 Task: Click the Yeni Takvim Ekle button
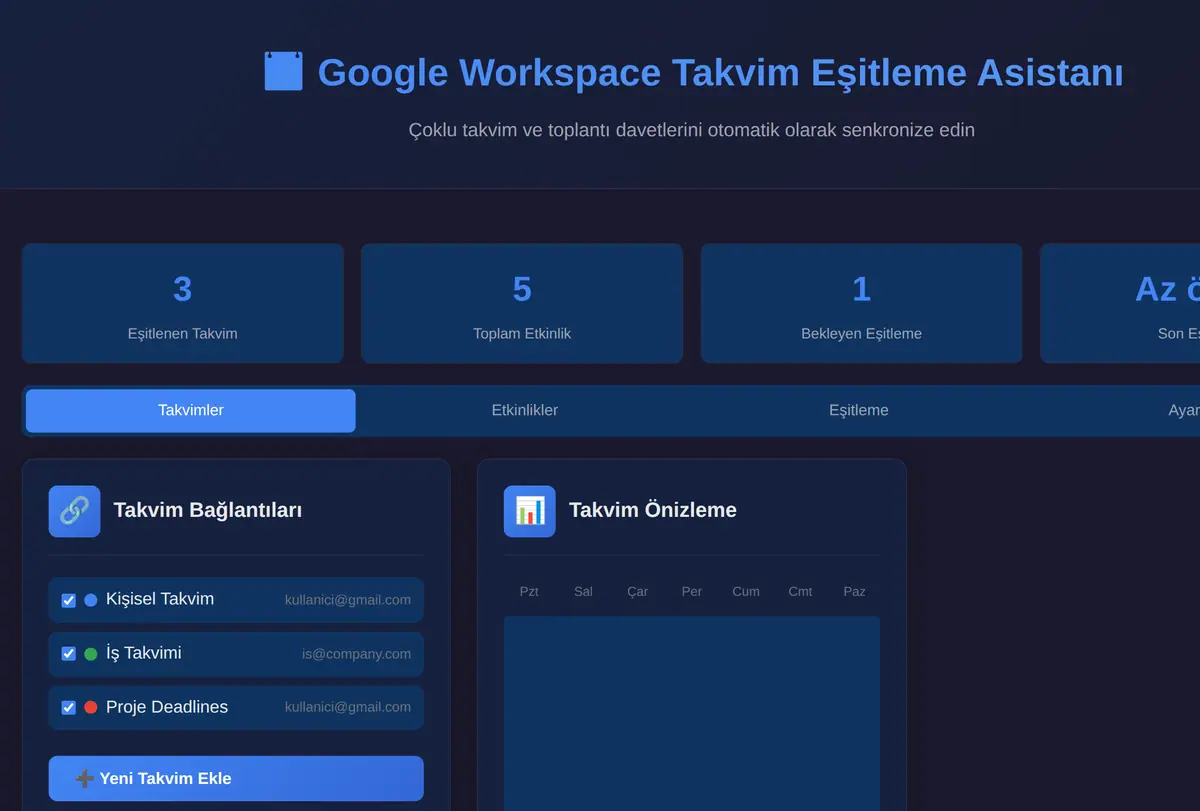click(236, 778)
